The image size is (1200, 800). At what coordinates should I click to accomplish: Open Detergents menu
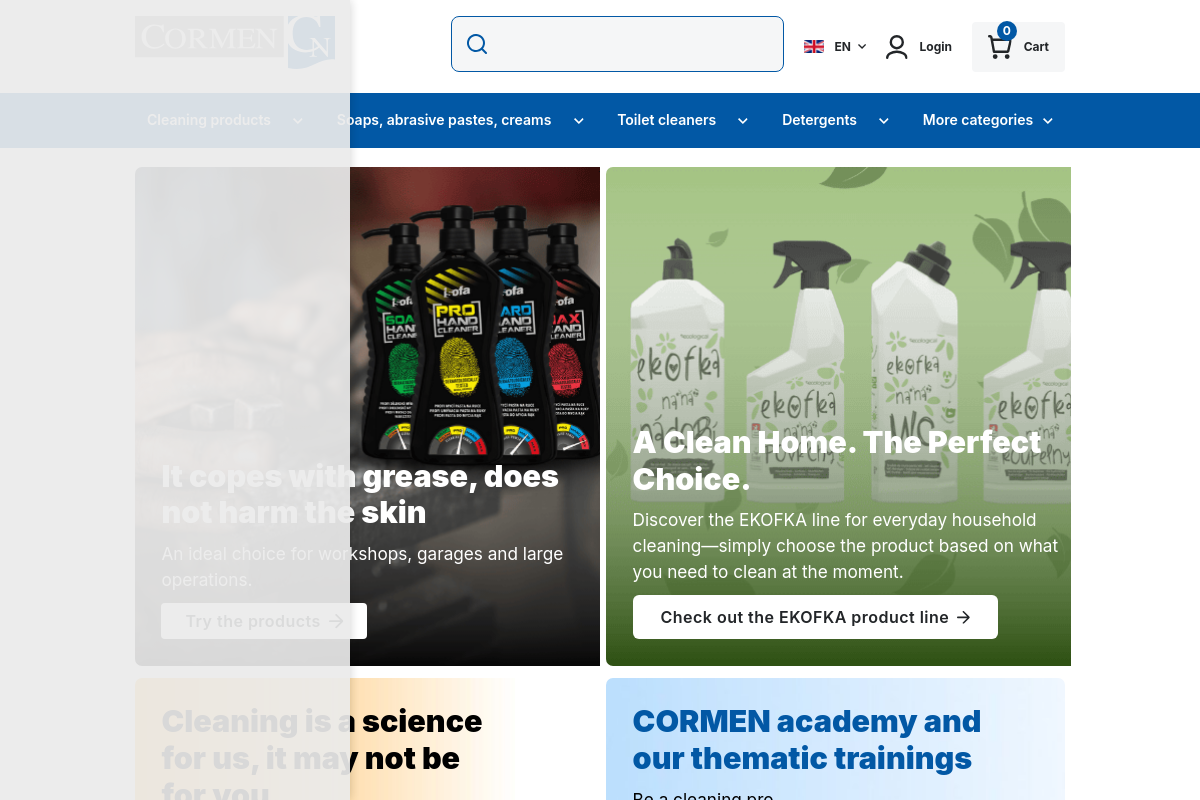click(819, 120)
